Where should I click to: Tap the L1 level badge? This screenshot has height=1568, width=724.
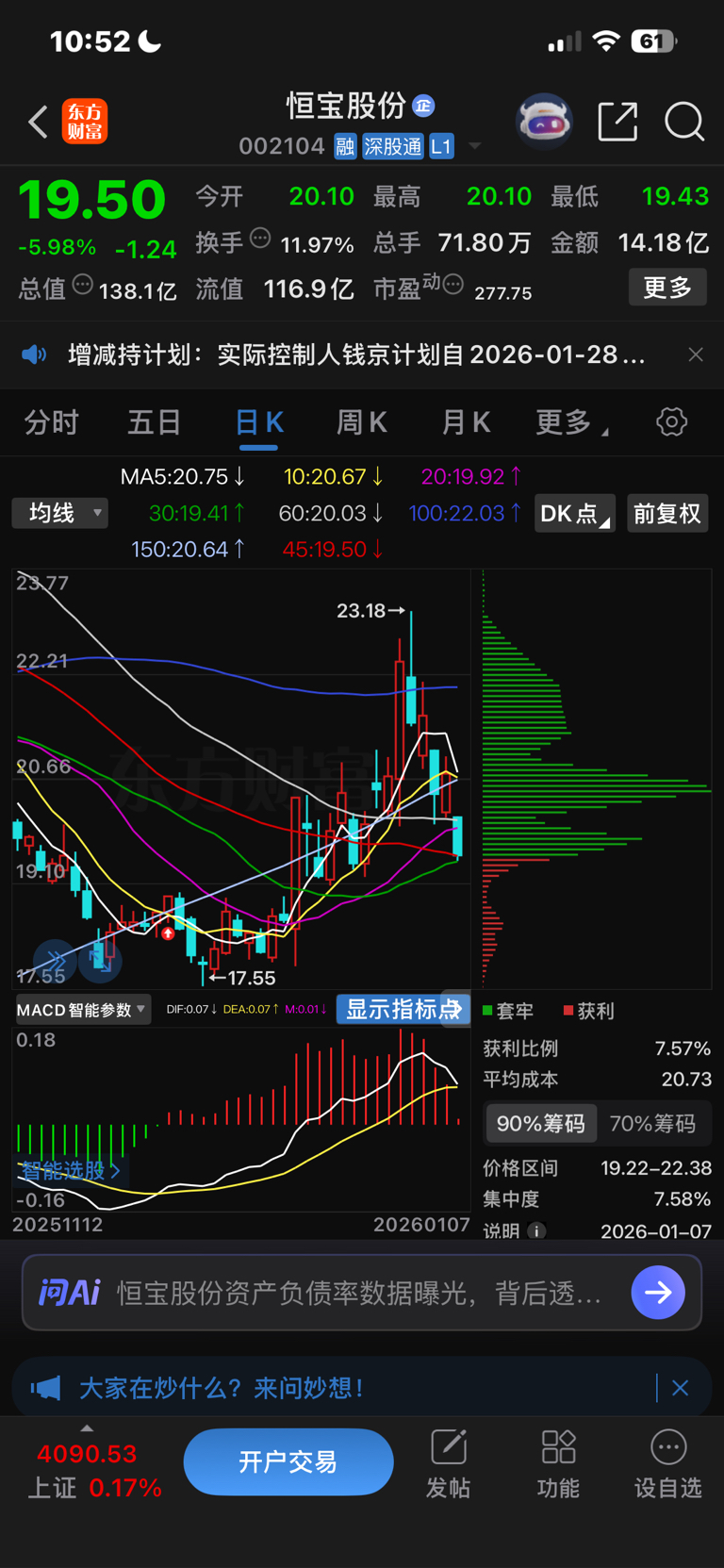coord(441,146)
